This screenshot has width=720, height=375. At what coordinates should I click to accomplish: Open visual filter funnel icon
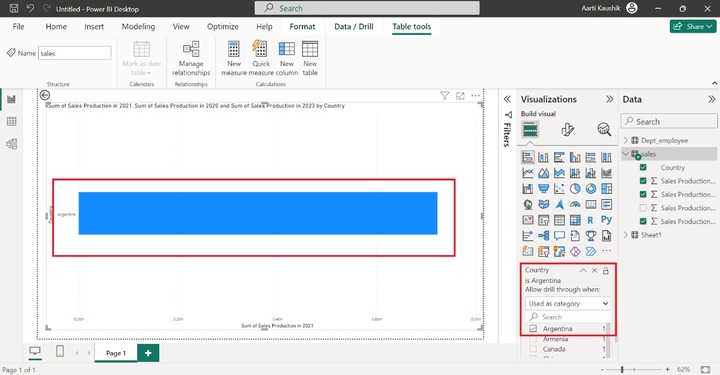pos(444,95)
